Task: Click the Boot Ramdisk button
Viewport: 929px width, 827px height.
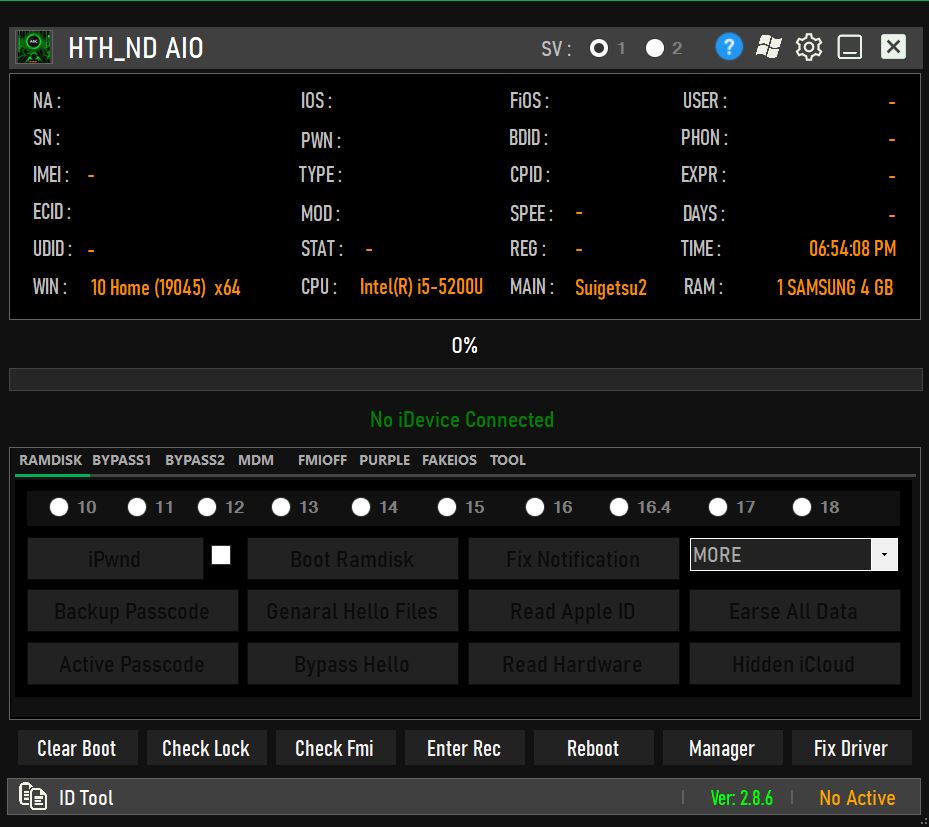Action: (353, 559)
